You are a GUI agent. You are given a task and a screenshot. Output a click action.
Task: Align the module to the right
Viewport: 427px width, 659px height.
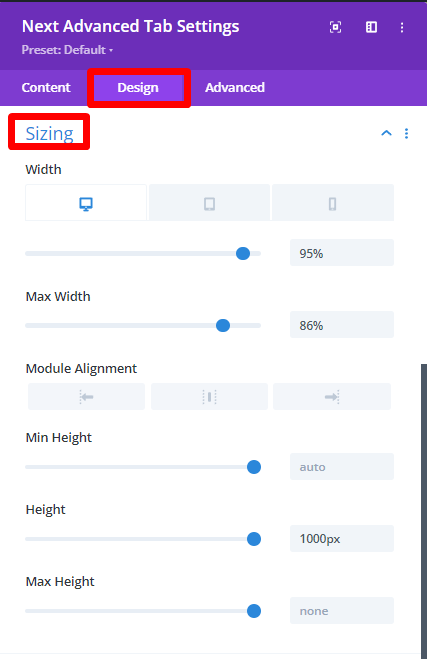(x=332, y=396)
